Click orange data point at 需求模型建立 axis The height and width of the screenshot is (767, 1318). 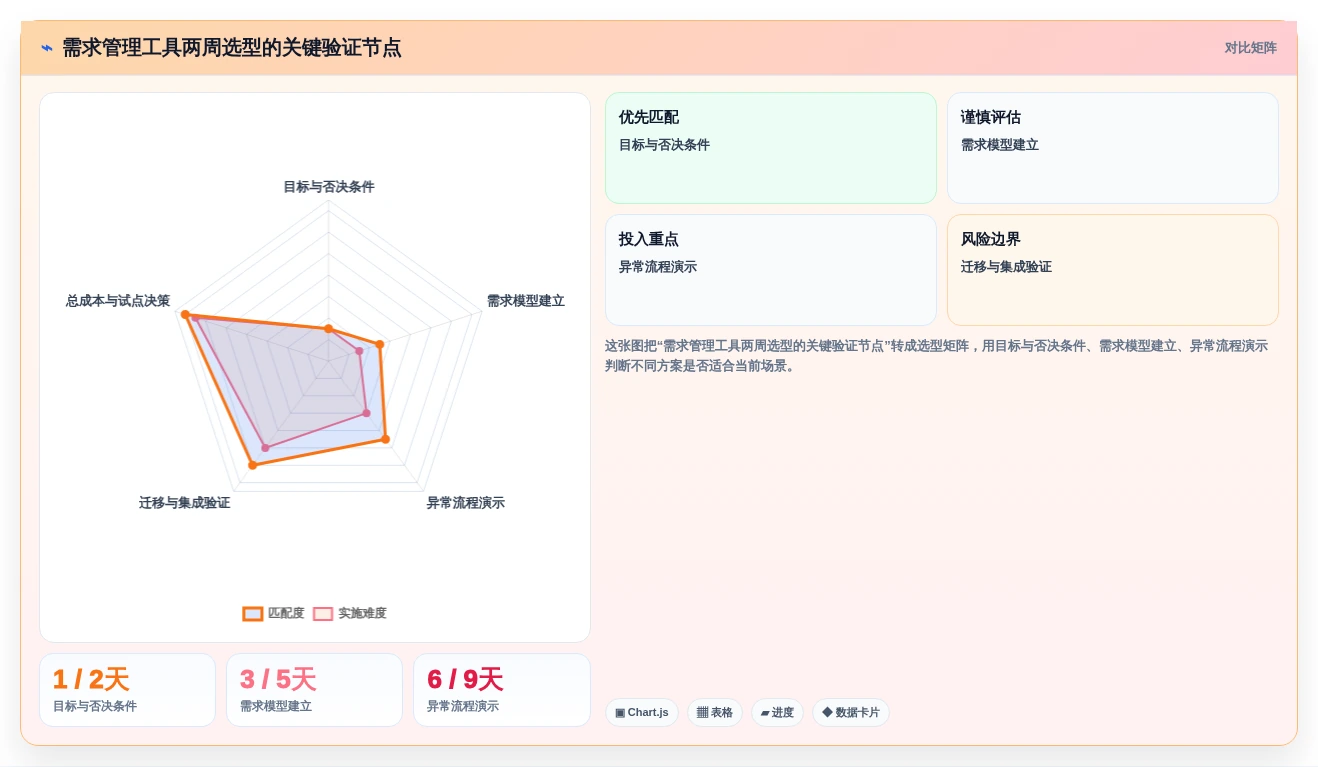(x=380, y=344)
